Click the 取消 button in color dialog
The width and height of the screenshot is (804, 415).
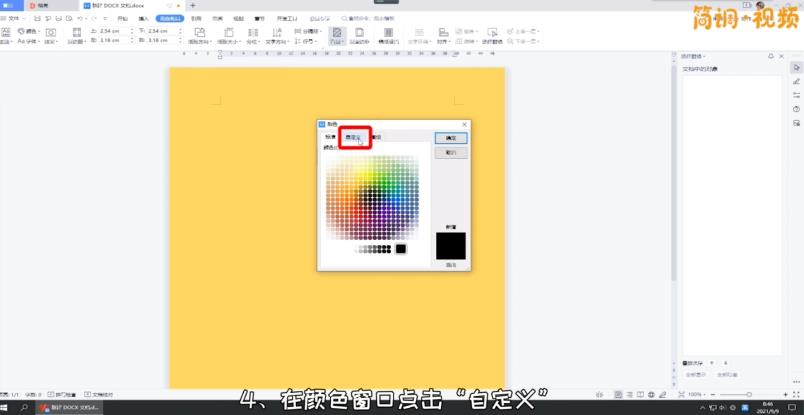pos(450,153)
